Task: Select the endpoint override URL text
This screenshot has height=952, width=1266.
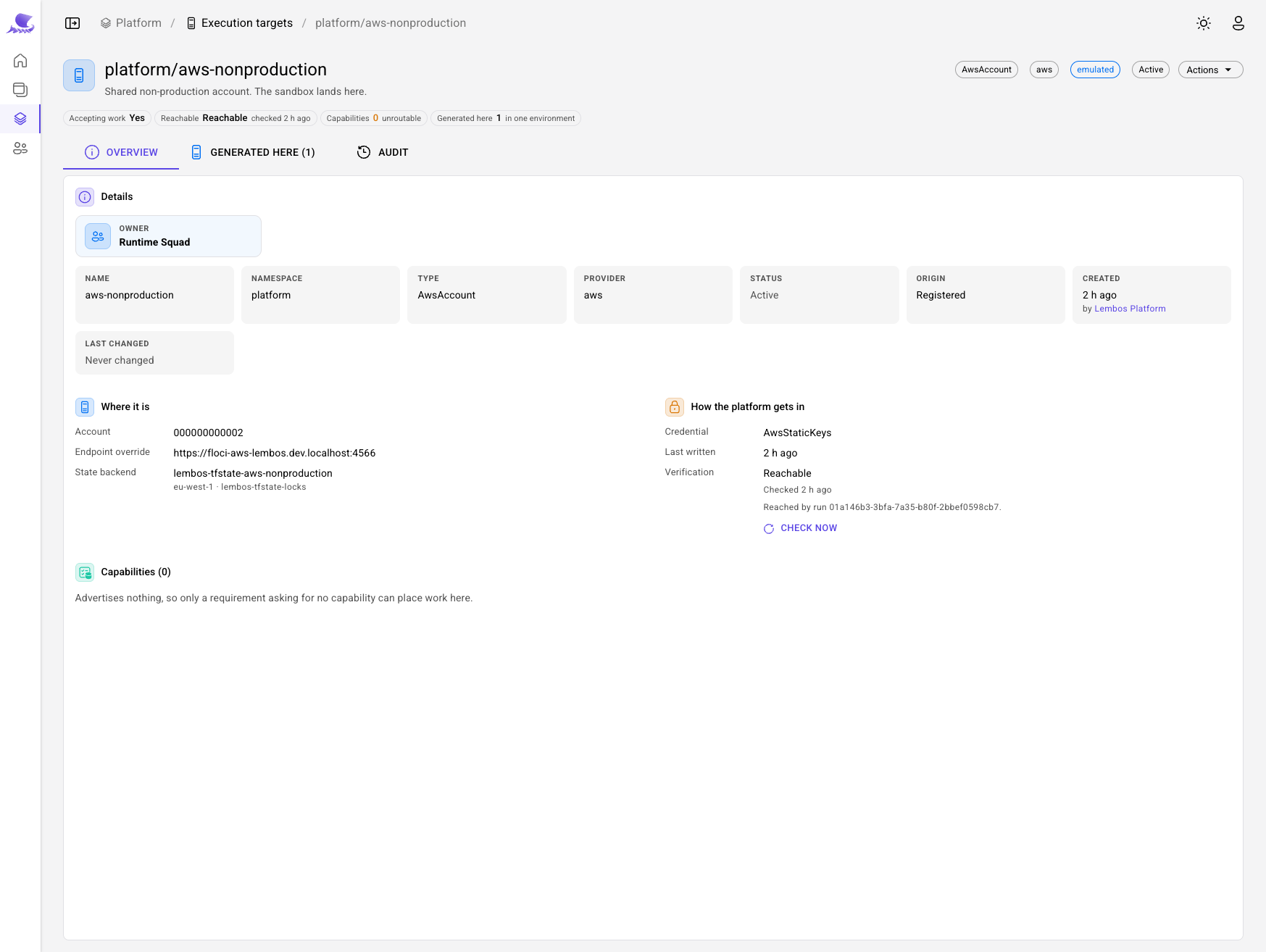Action: coord(274,453)
